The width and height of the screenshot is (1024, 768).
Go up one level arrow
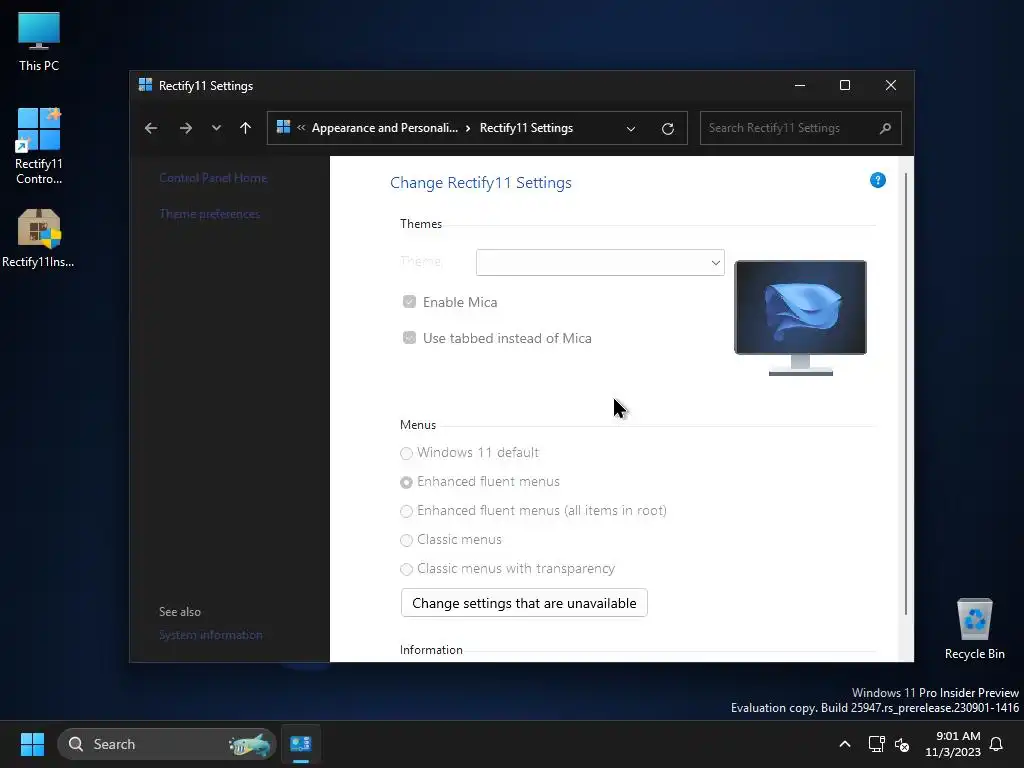pyautogui.click(x=246, y=128)
